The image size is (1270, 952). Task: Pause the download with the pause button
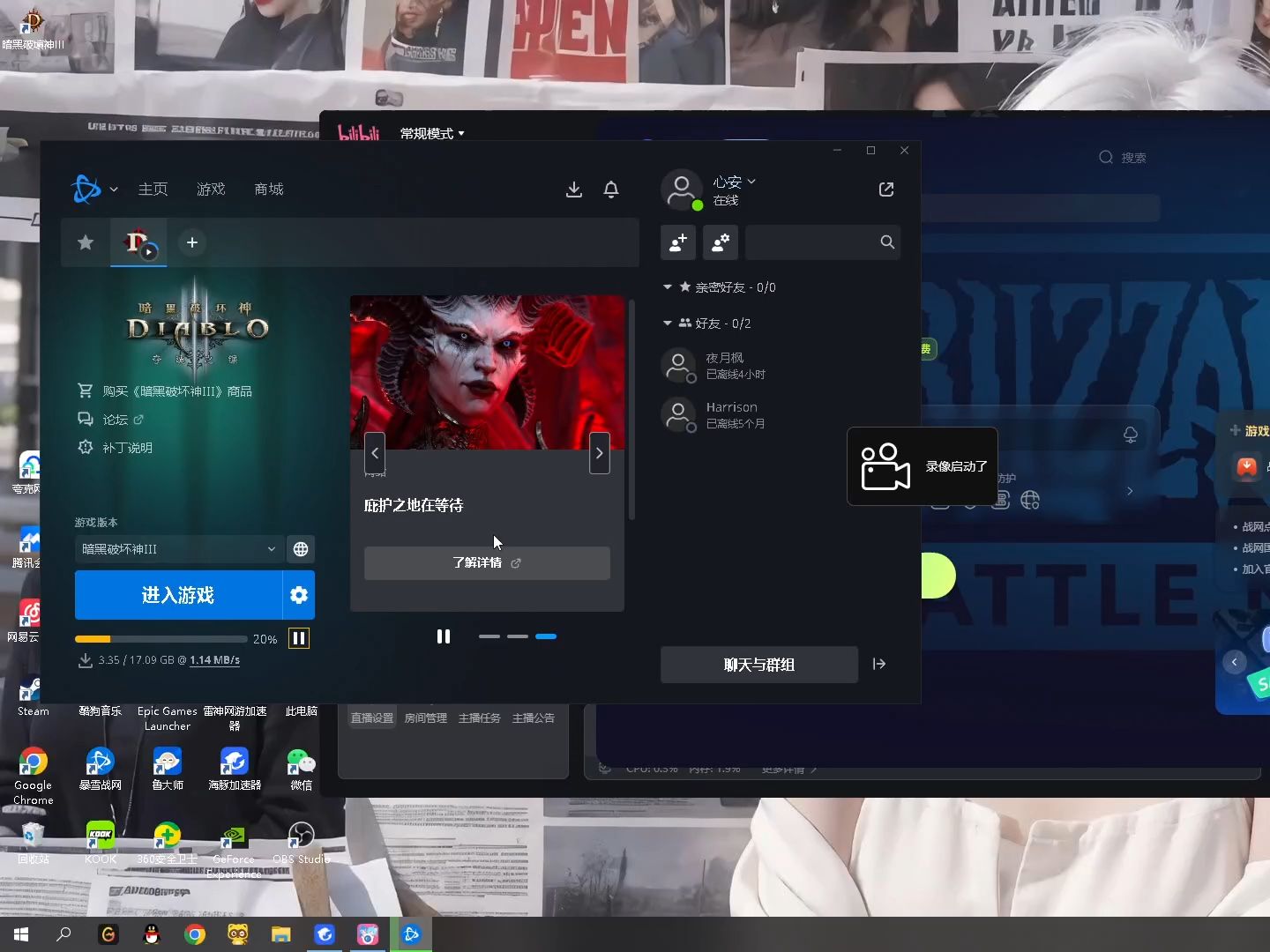pyautogui.click(x=299, y=638)
